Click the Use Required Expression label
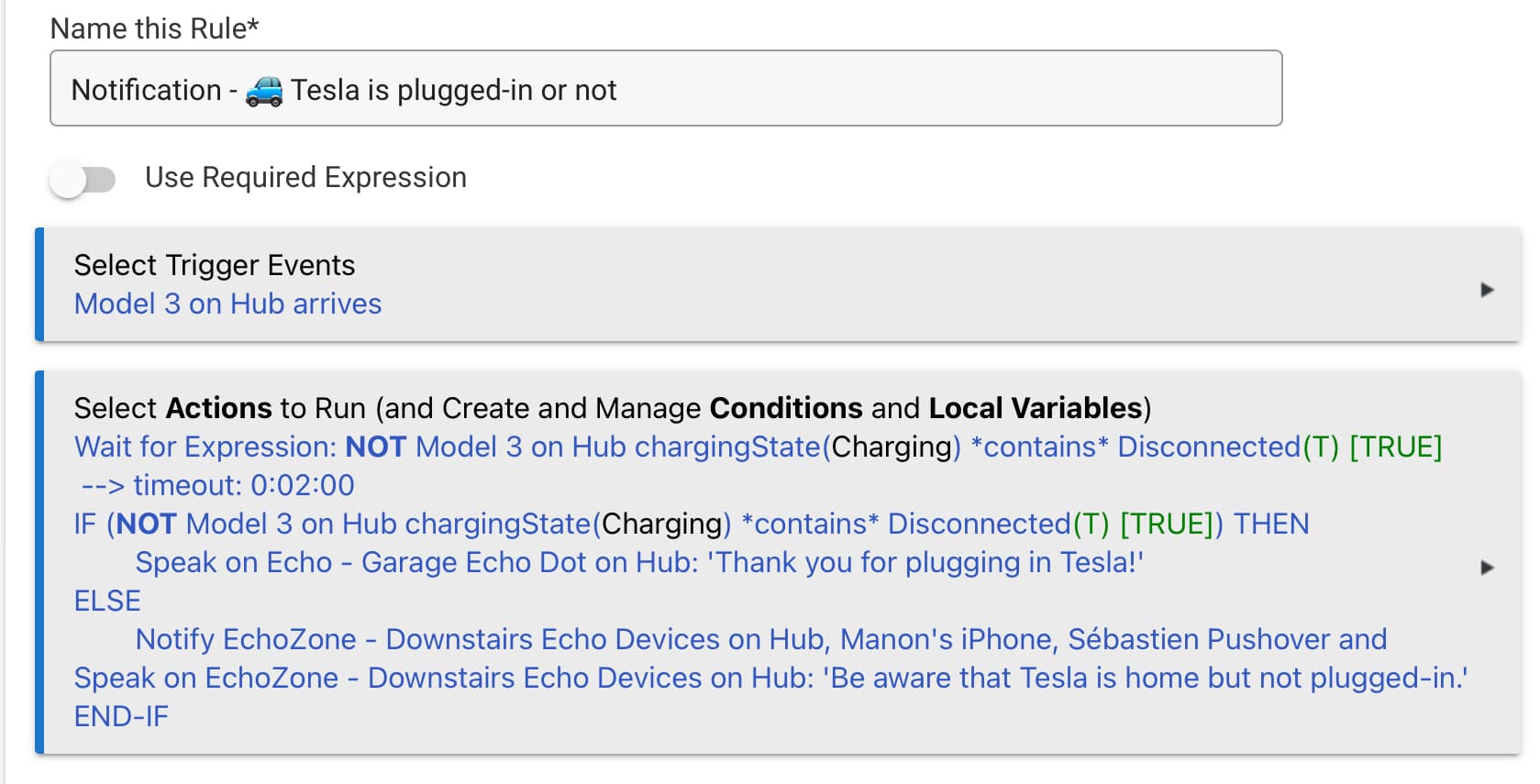 305,177
